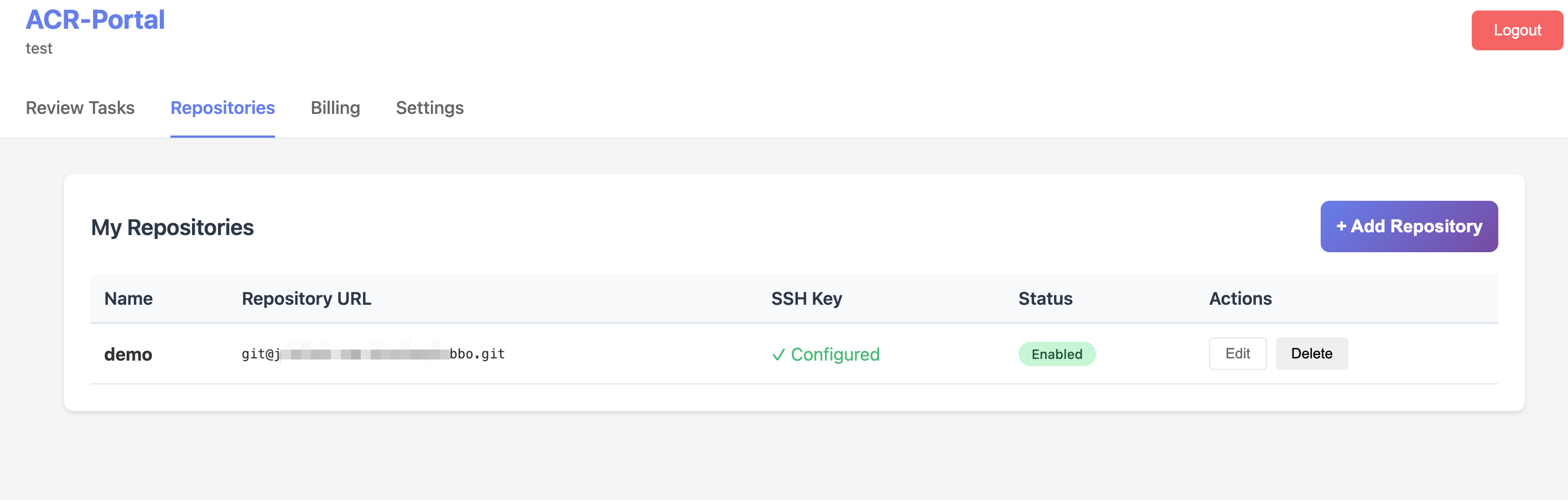Select the demo repository name

coord(128,354)
